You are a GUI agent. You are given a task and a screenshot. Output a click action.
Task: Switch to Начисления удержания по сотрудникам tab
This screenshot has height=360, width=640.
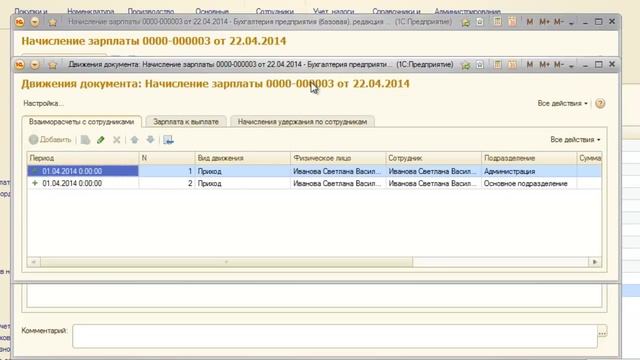click(302, 122)
